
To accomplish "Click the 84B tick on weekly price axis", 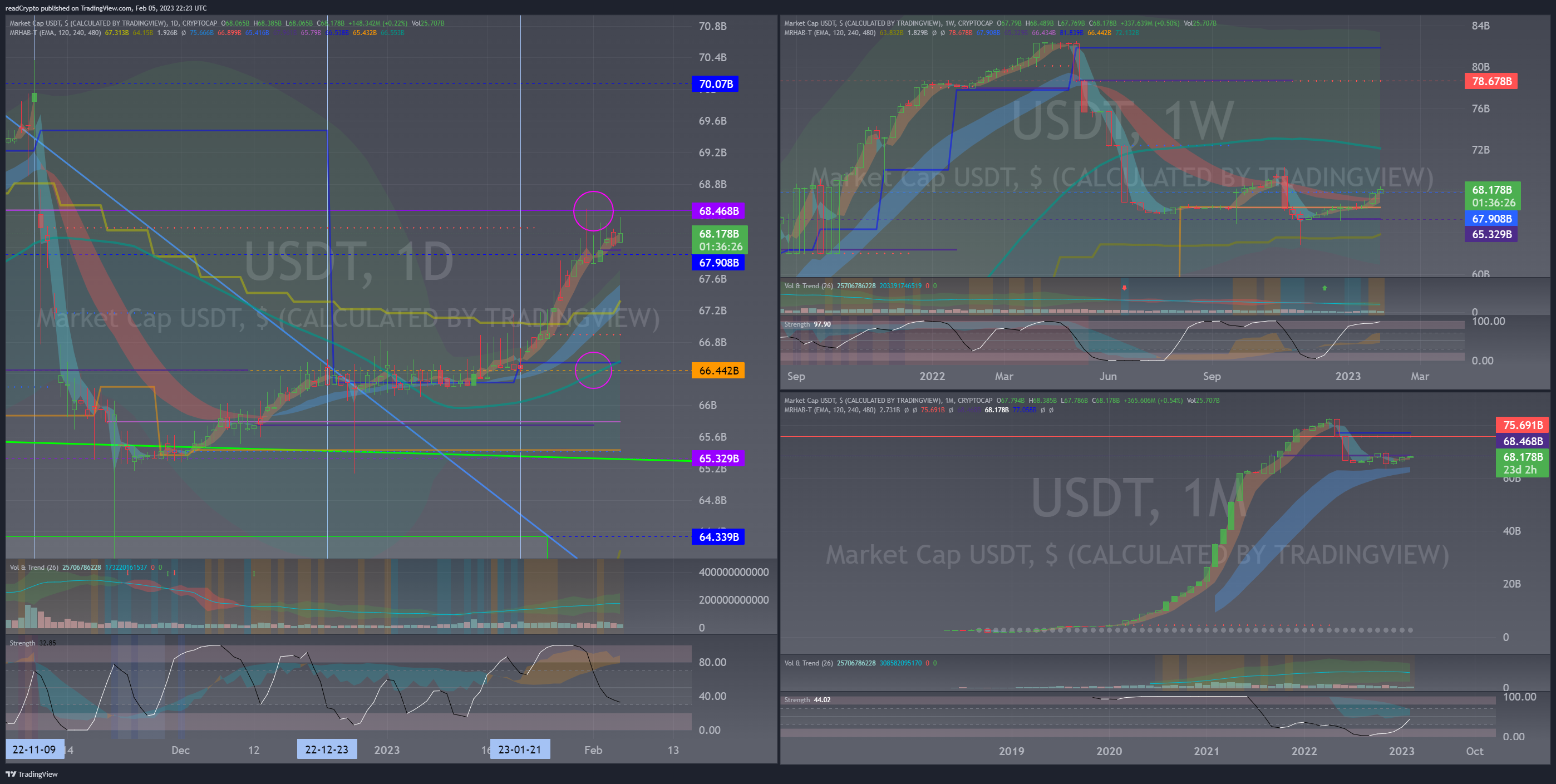I will [x=1480, y=26].
